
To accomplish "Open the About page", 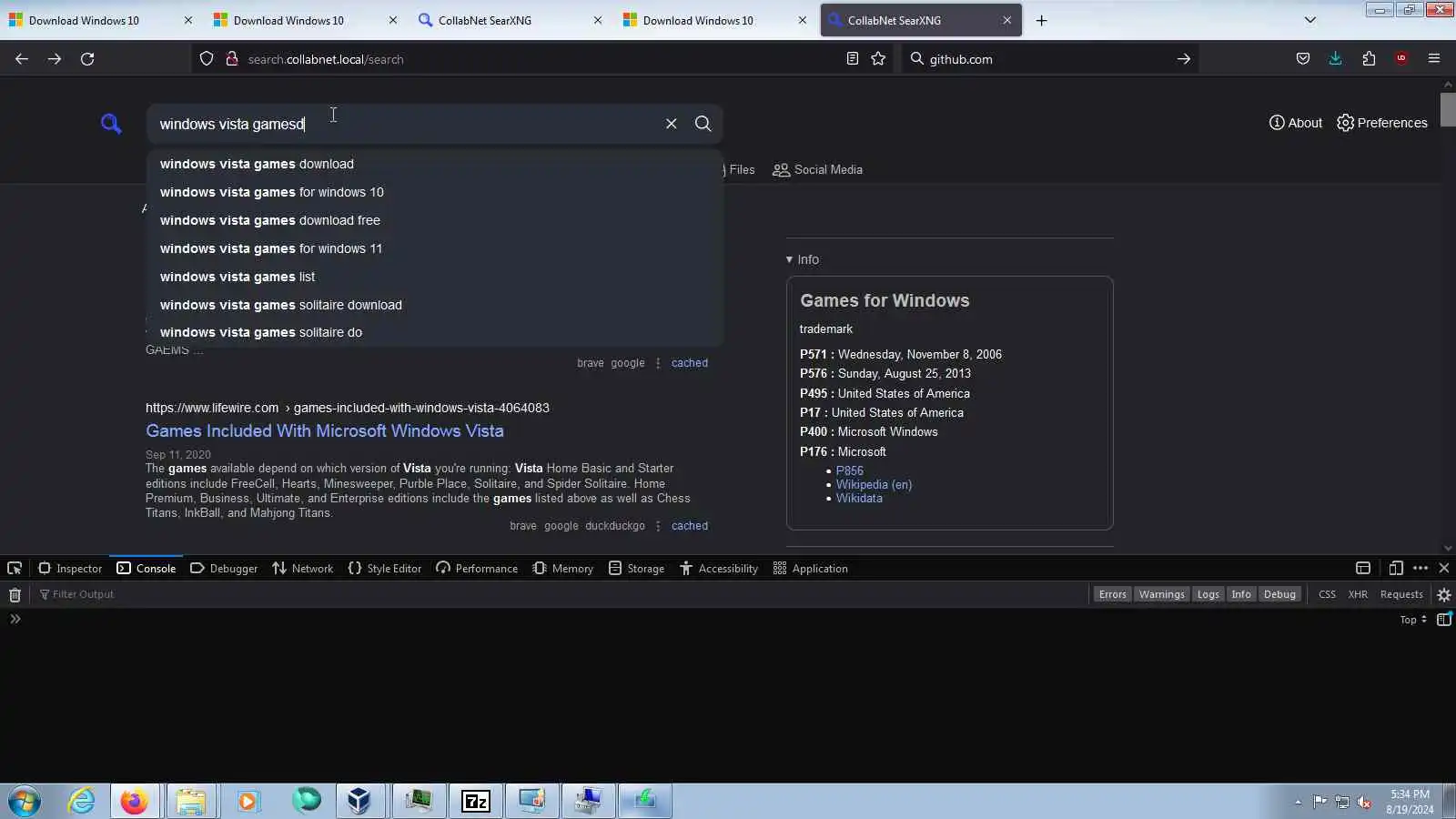I will [x=1296, y=123].
